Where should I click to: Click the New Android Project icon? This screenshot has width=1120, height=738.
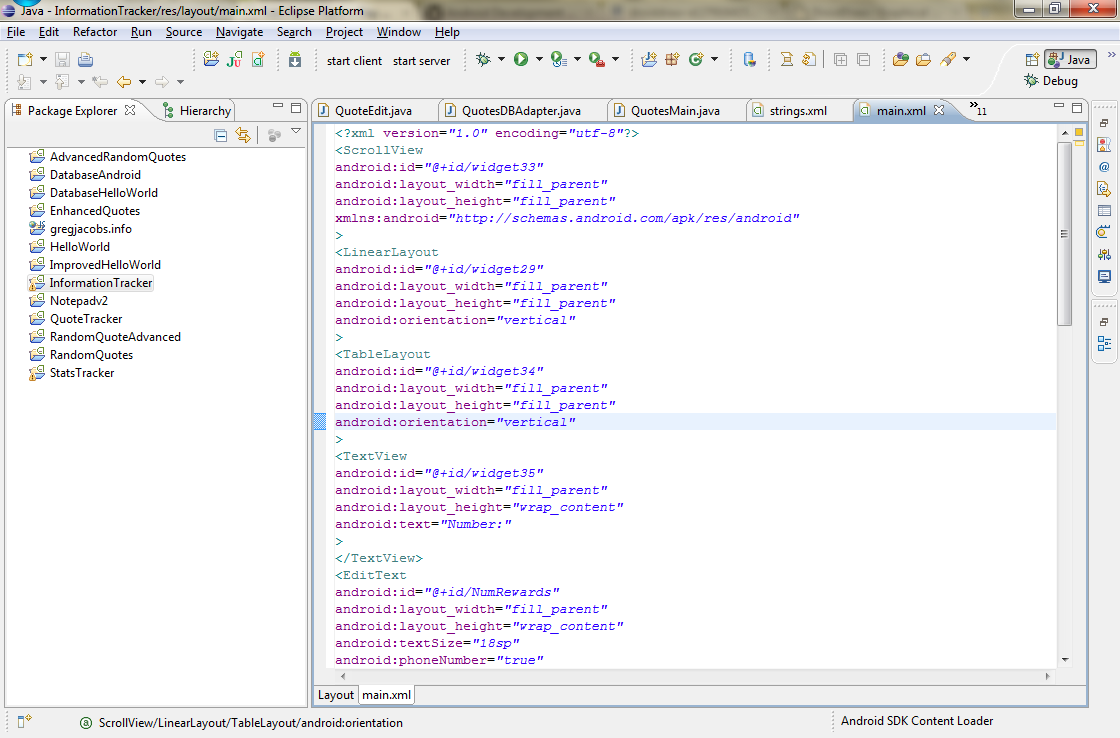point(211,59)
